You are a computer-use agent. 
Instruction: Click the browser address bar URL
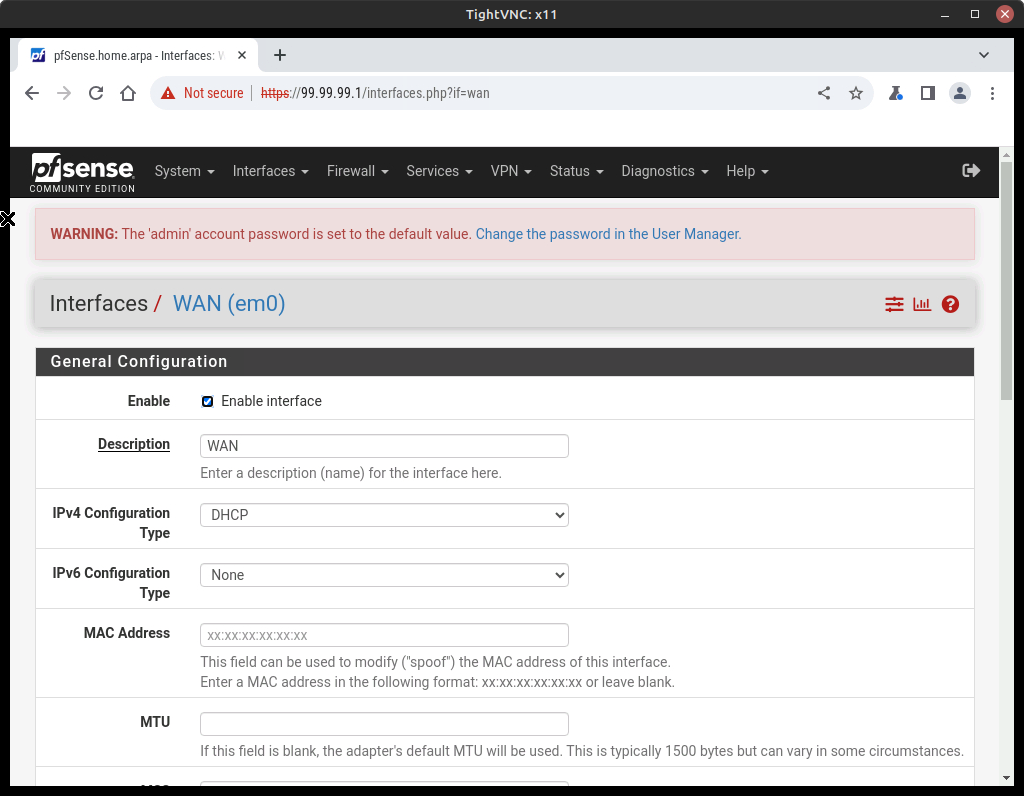tap(375, 93)
